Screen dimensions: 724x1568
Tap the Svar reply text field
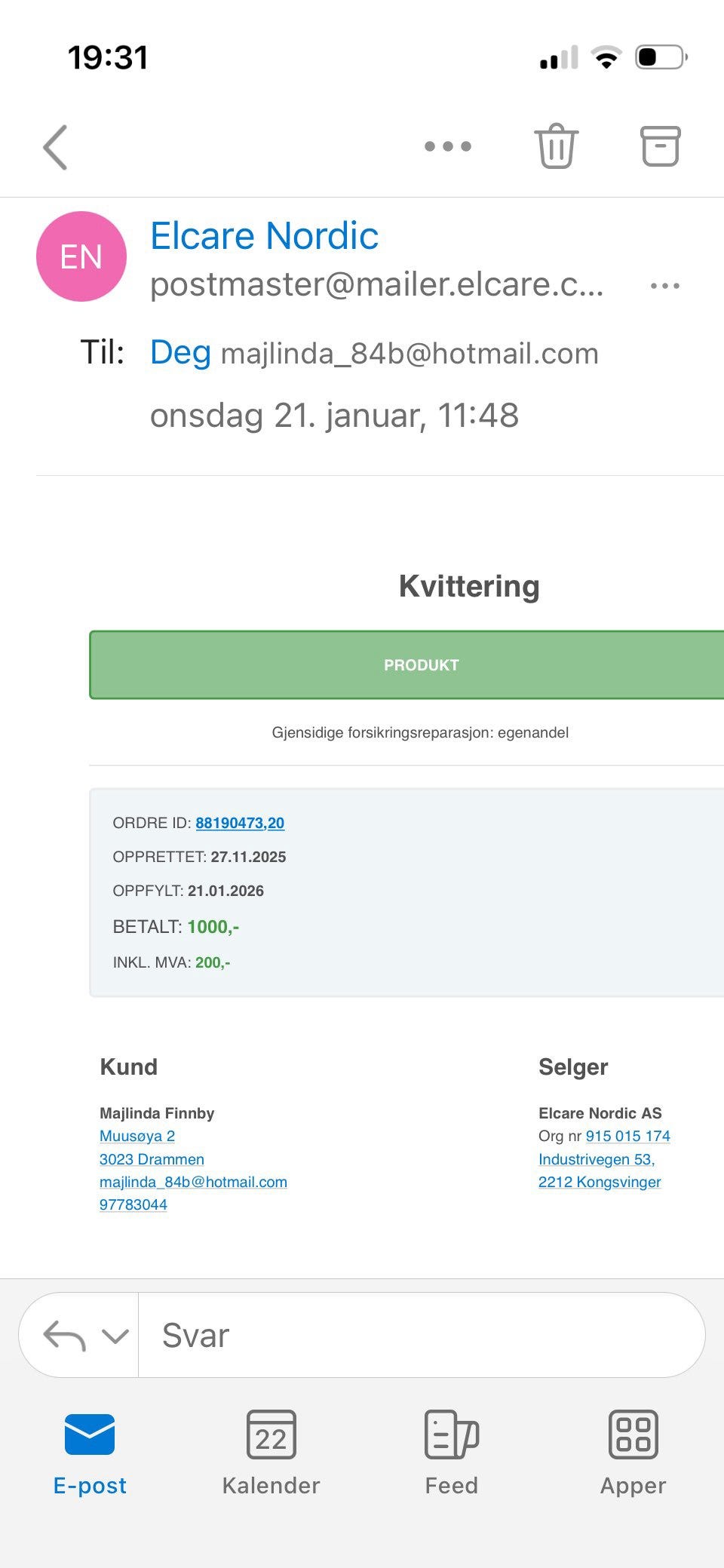click(x=421, y=1336)
